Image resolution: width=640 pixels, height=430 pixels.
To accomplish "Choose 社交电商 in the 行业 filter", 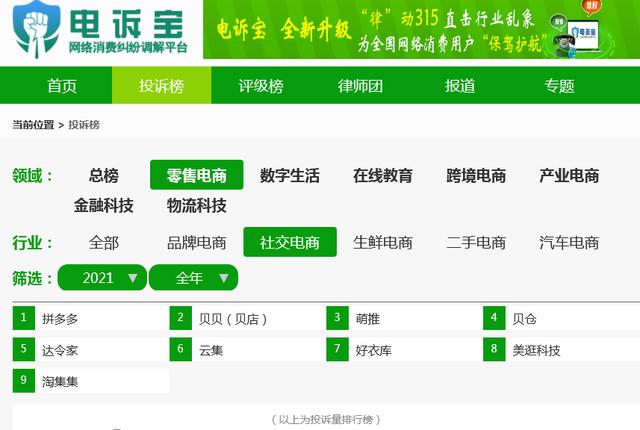I will 290,242.
